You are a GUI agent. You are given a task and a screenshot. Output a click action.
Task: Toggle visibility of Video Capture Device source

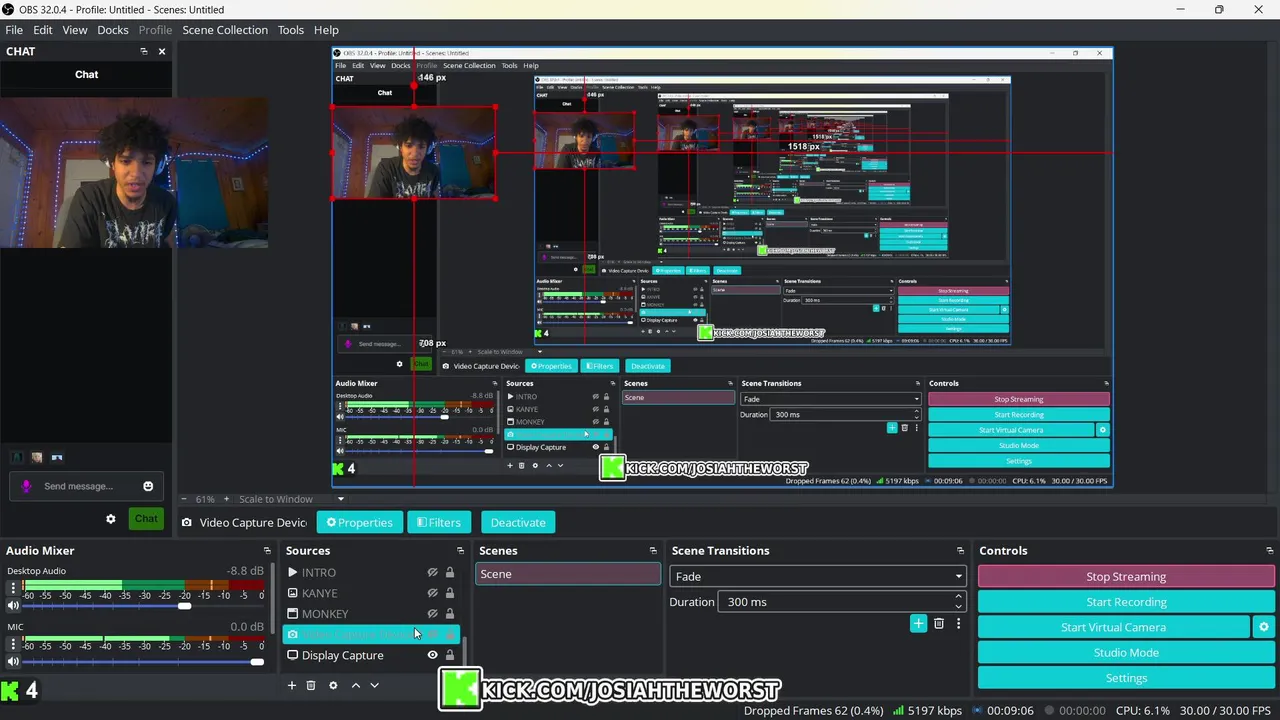tap(433, 634)
